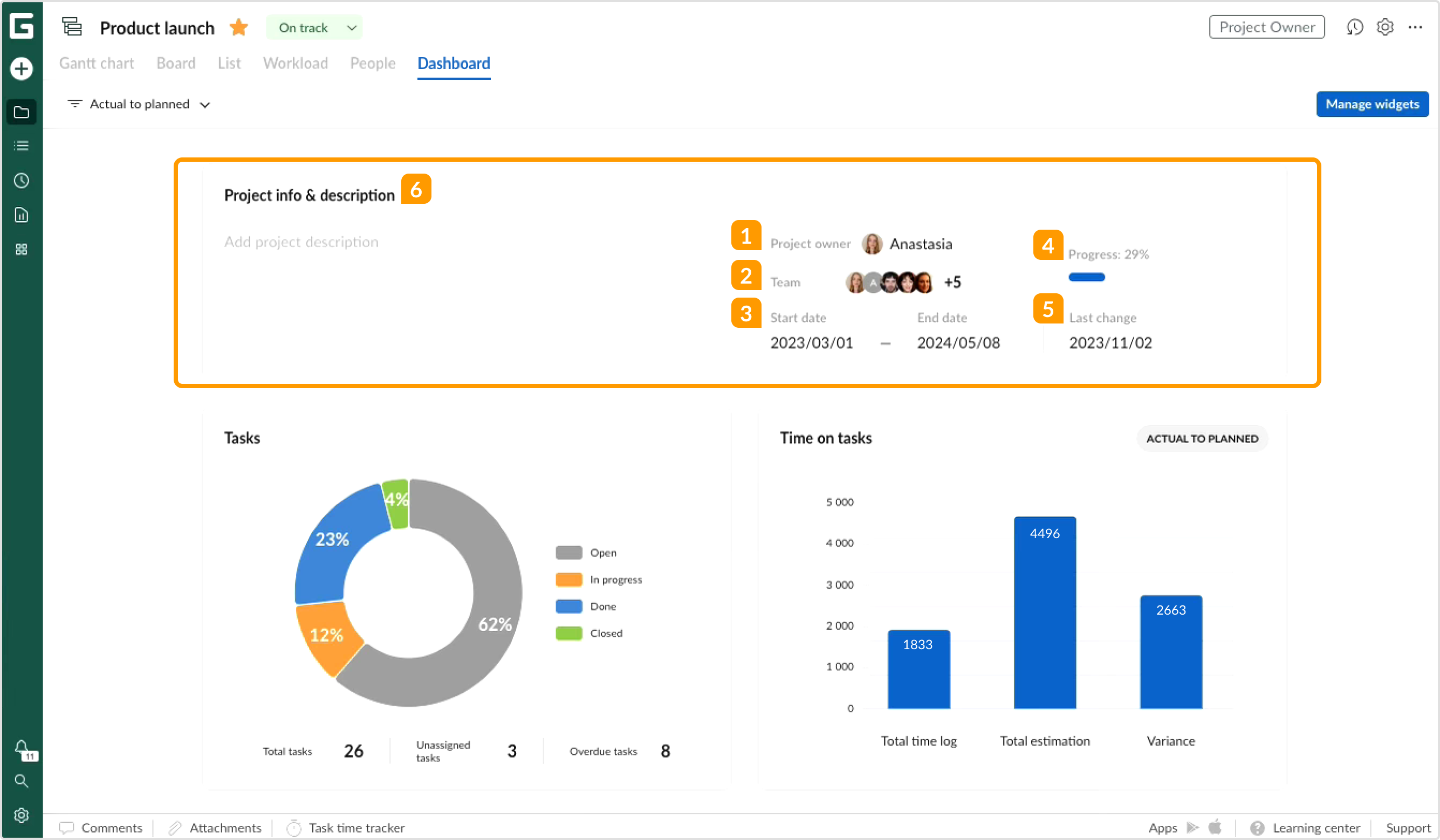View project history via the clock-arrow icon

coord(1354,27)
